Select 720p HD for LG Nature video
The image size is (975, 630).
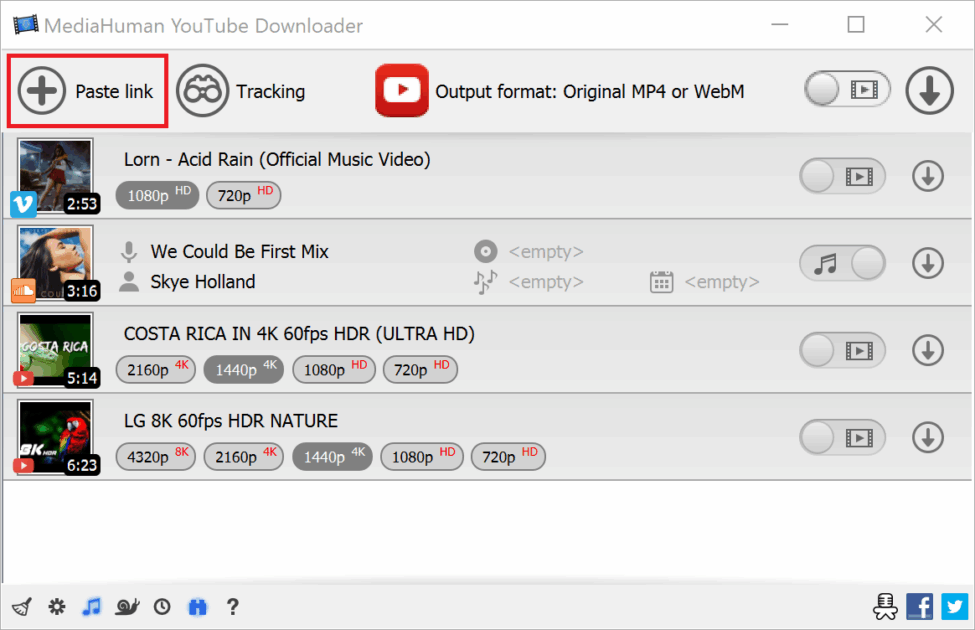point(509,456)
